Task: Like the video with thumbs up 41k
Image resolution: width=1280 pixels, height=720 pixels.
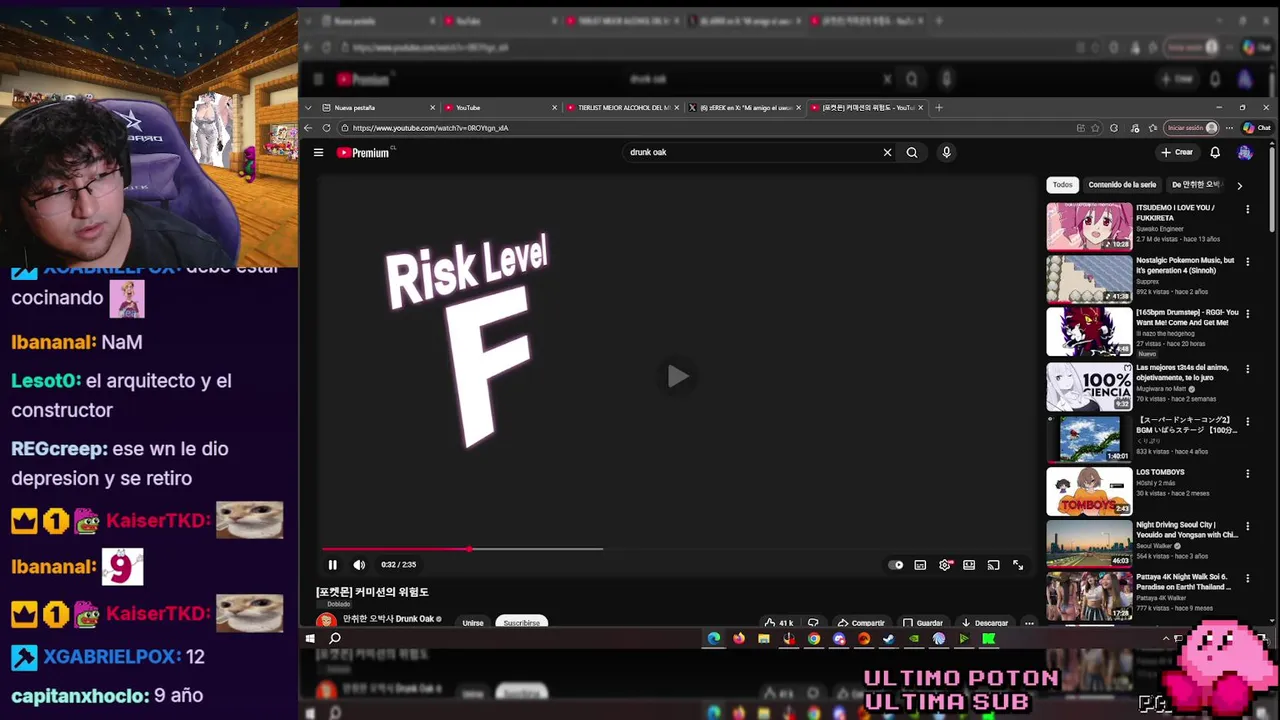Action: pos(779,622)
